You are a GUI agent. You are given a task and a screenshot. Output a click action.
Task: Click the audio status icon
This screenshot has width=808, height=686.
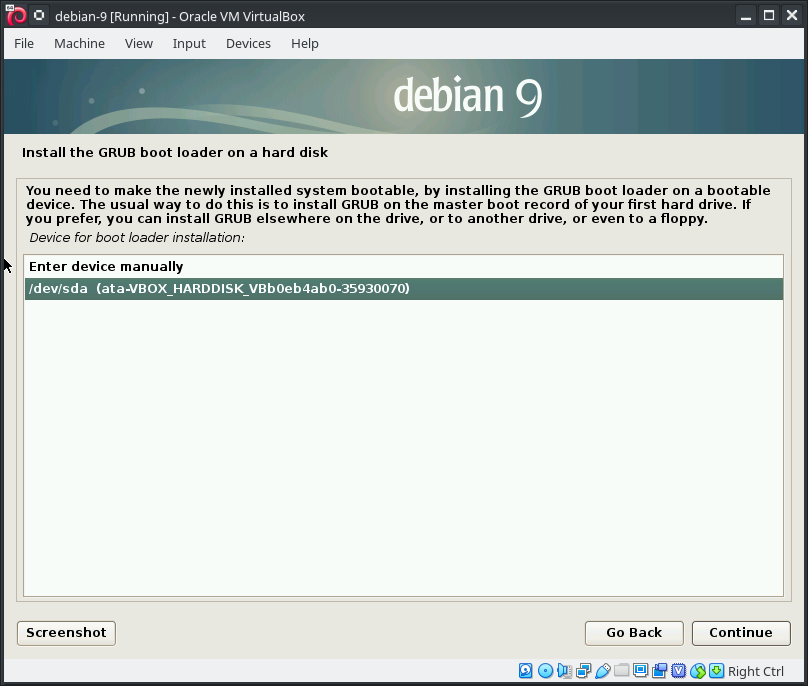(x=564, y=671)
